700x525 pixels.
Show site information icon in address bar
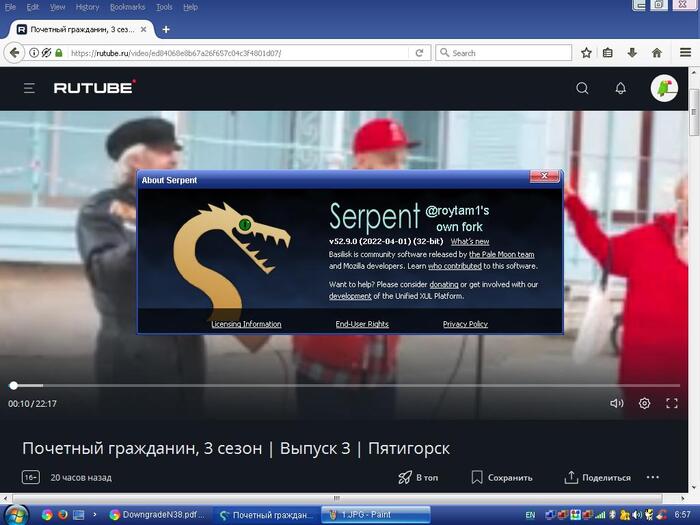pos(33,53)
